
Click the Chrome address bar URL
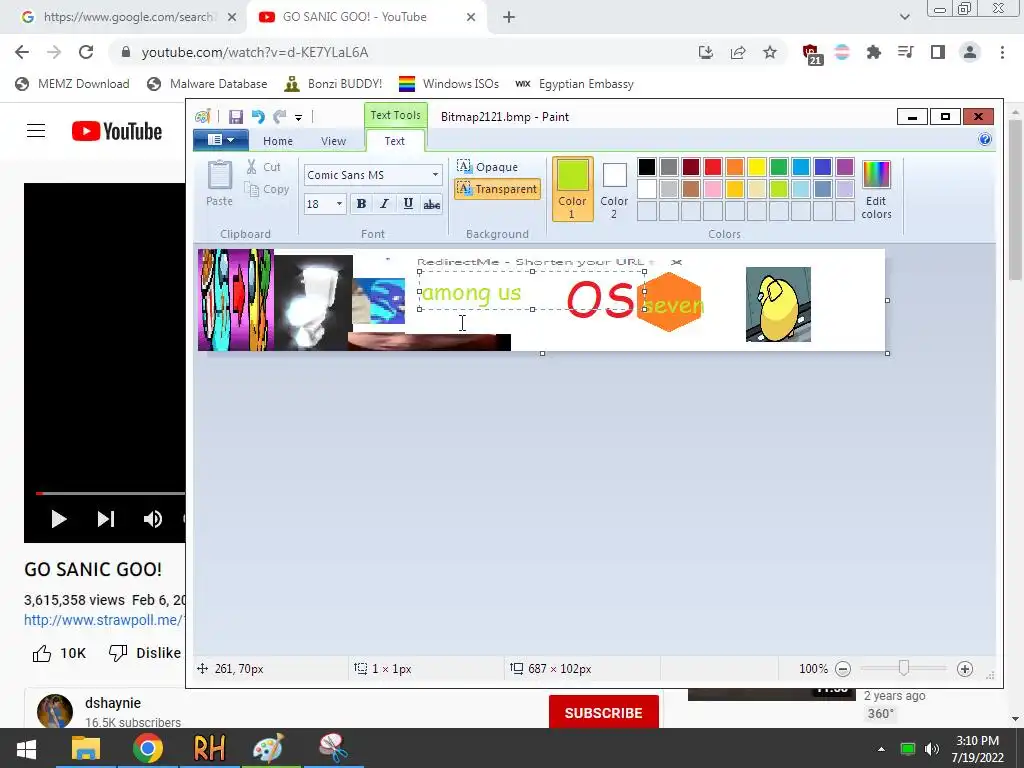[255, 52]
